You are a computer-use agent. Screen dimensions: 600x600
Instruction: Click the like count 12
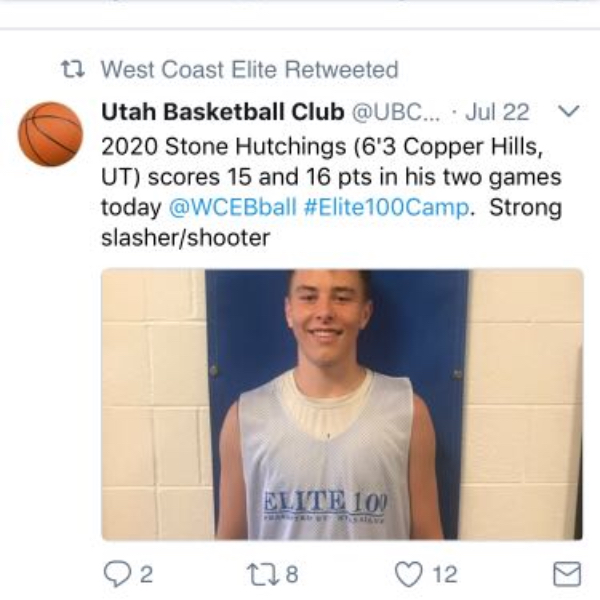(x=445, y=574)
